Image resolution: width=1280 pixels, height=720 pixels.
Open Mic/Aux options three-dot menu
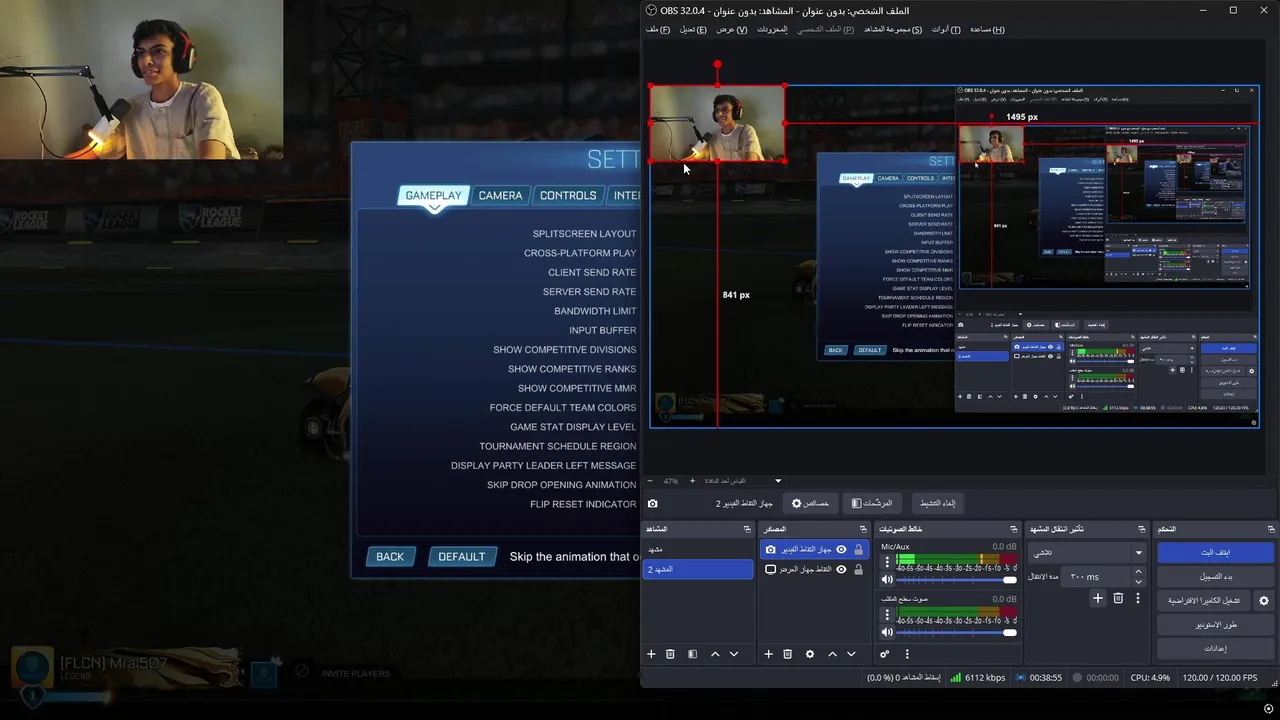887,562
